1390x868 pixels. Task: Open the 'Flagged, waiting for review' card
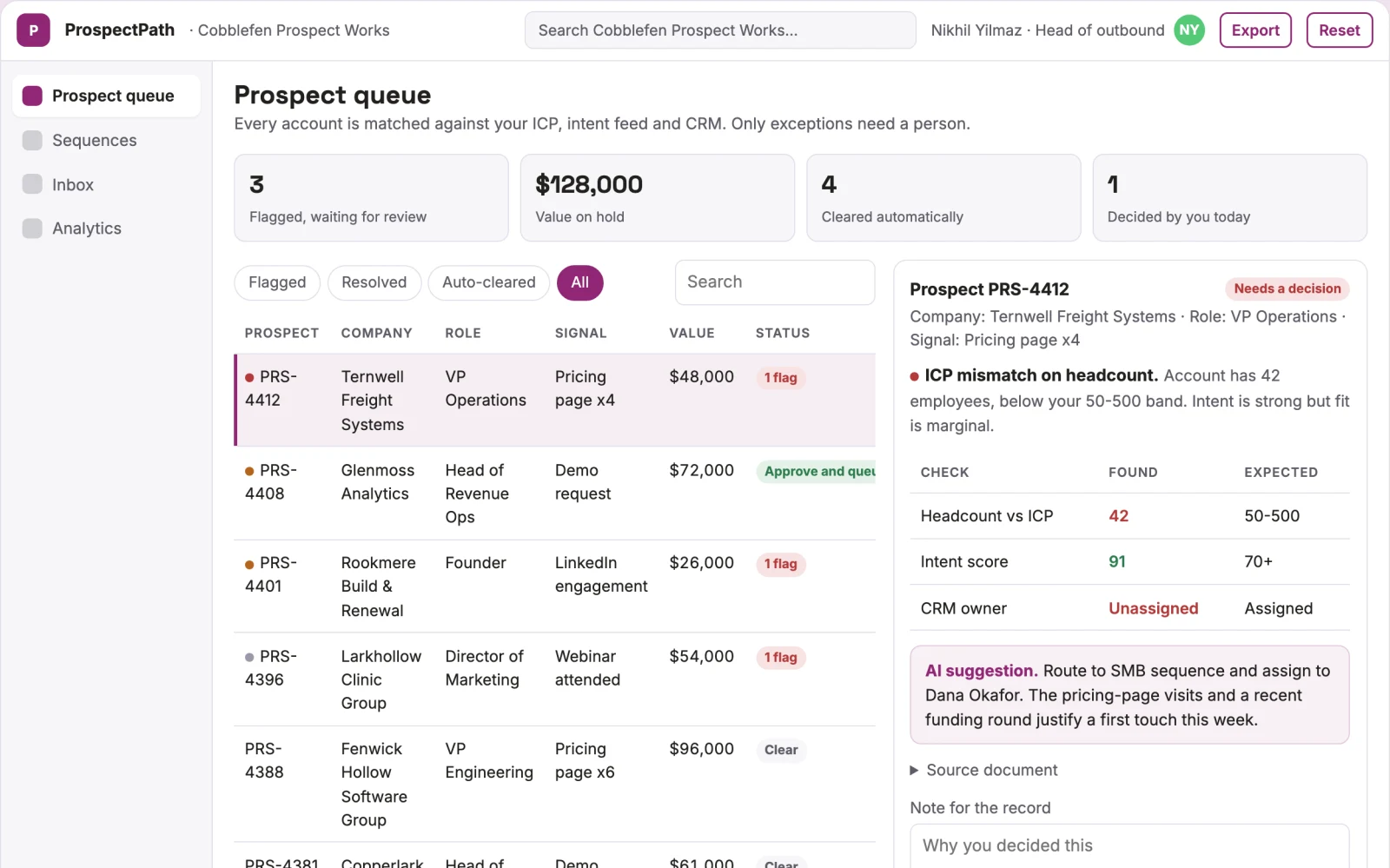click(371, 198)
